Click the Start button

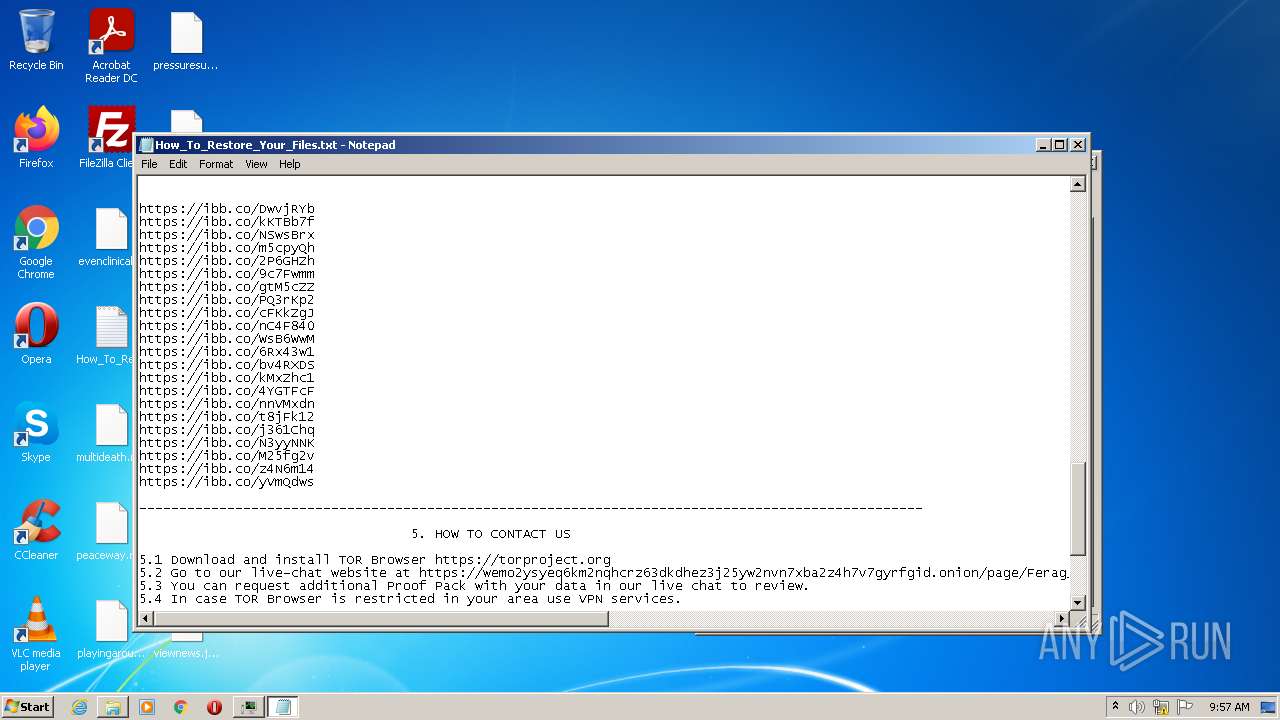(x=27, y=707)
